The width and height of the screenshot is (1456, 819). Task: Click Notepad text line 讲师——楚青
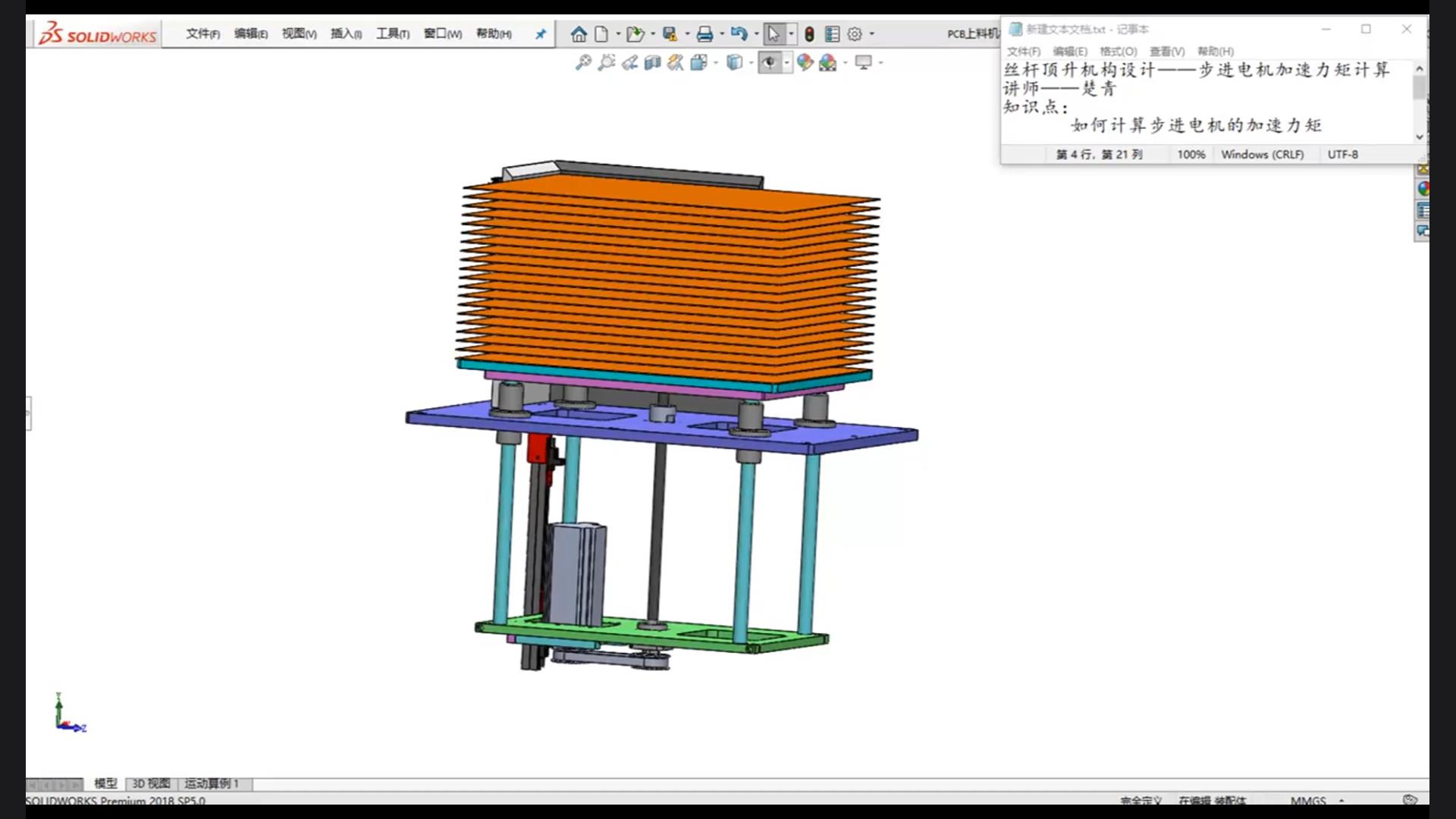[x=1060, y=89]
